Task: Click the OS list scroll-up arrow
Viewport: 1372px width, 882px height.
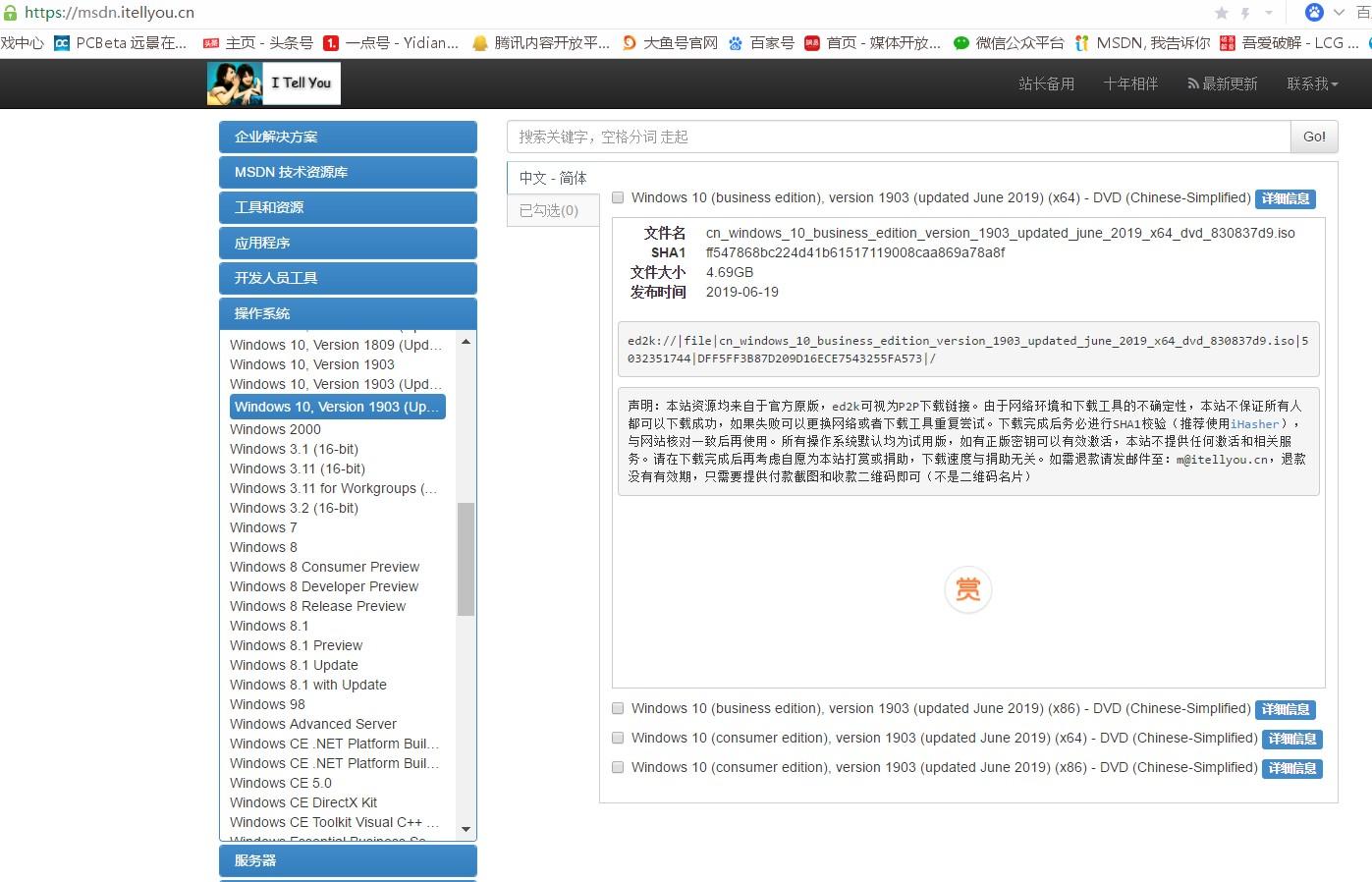Action: (466, 342)
